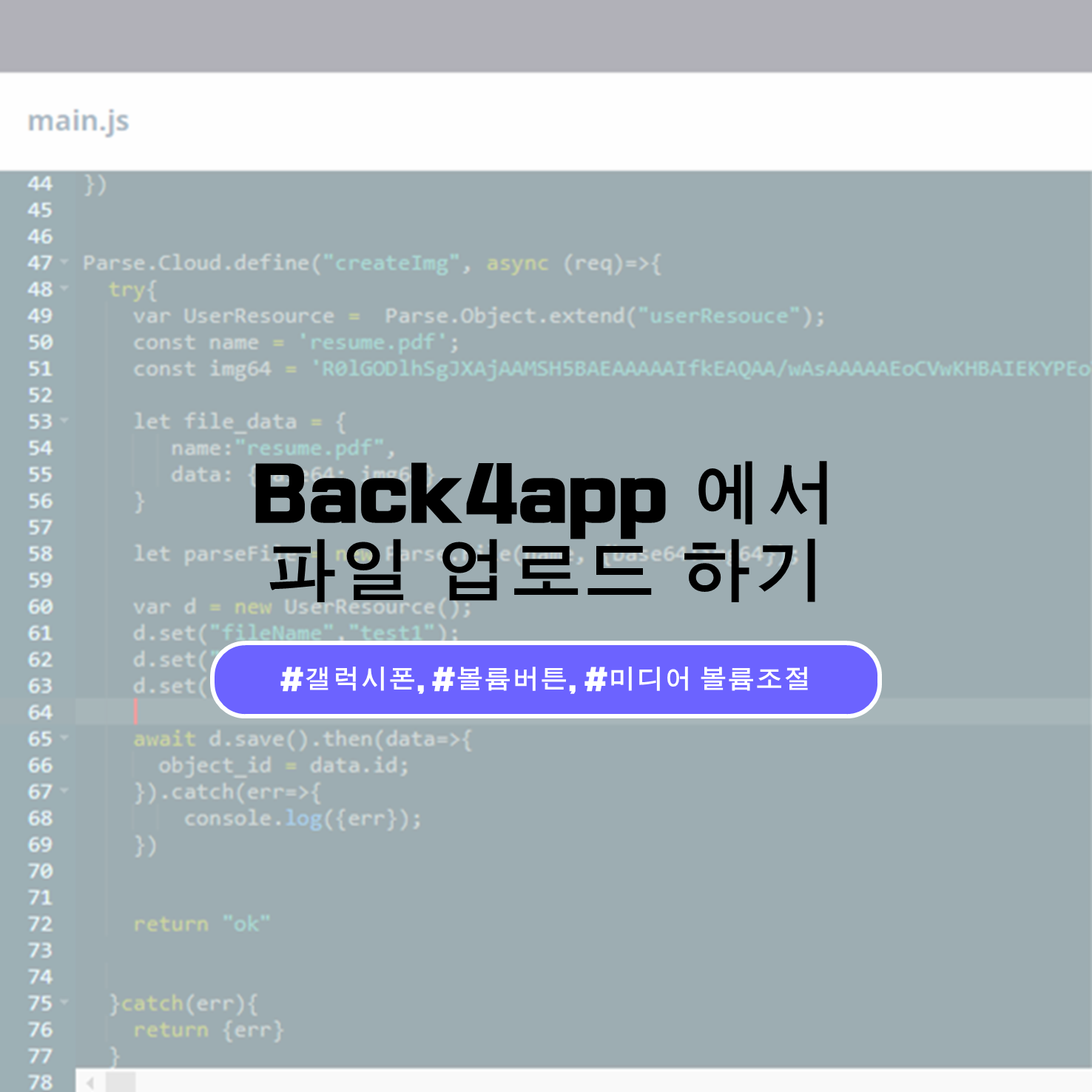Click the 'const img64 =' base64 line
This screenshot has width=1092, height=1092.
click(x=612, y=368)
